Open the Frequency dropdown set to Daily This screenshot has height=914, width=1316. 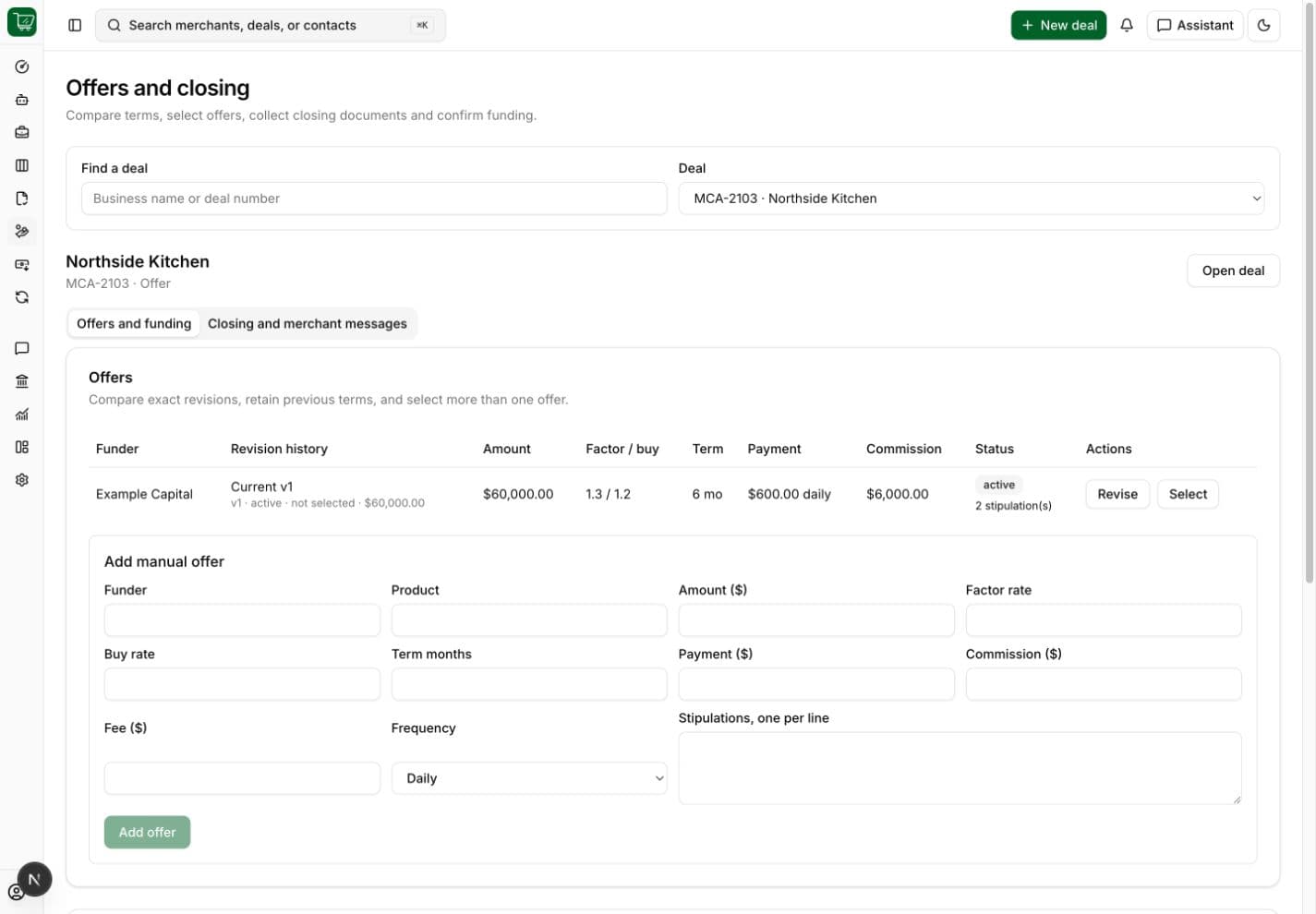pyautogui.click(x=528, y=778)
